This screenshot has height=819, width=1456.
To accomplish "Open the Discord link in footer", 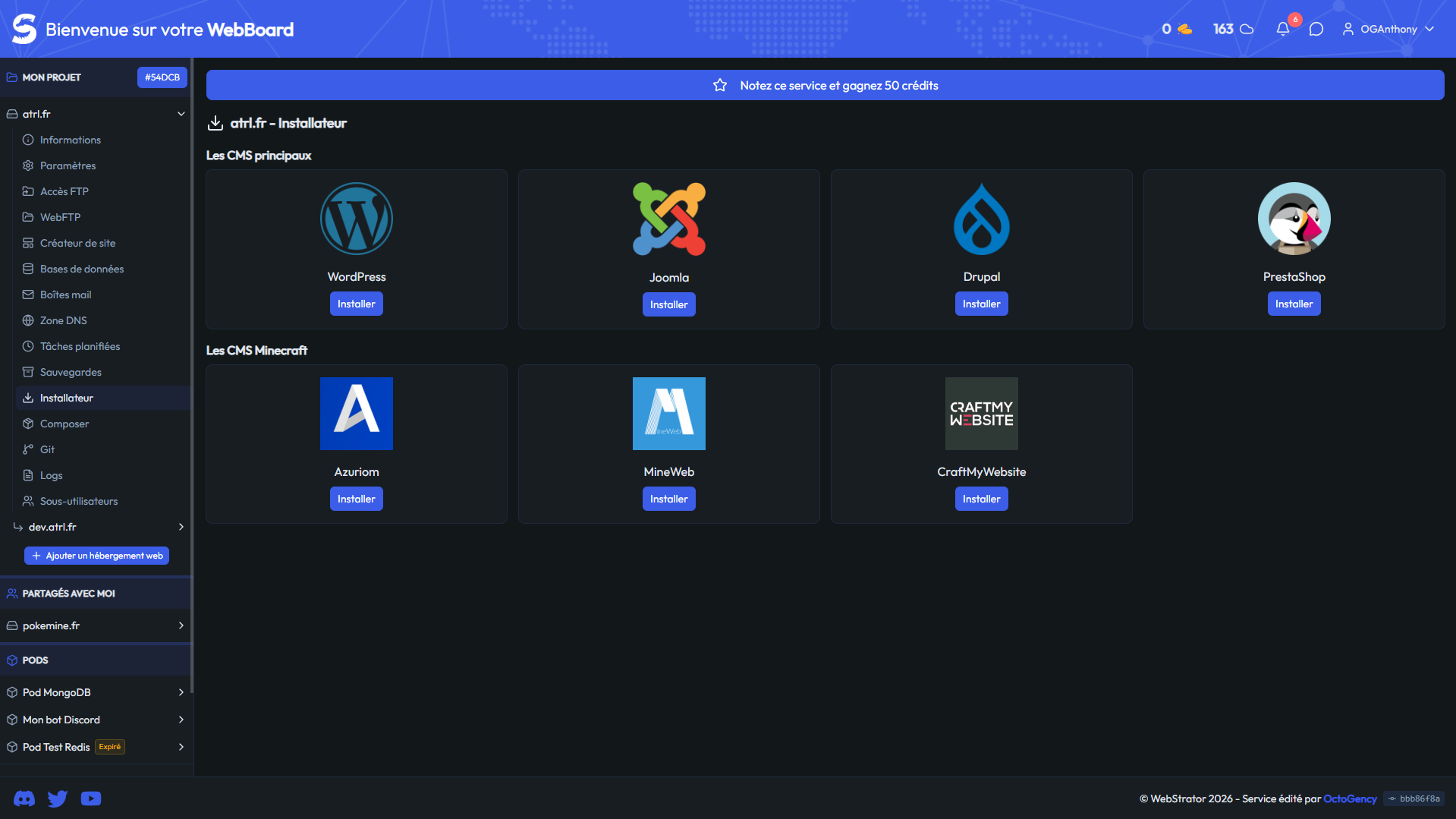I will pyautogui.click(x=24, y=799).
